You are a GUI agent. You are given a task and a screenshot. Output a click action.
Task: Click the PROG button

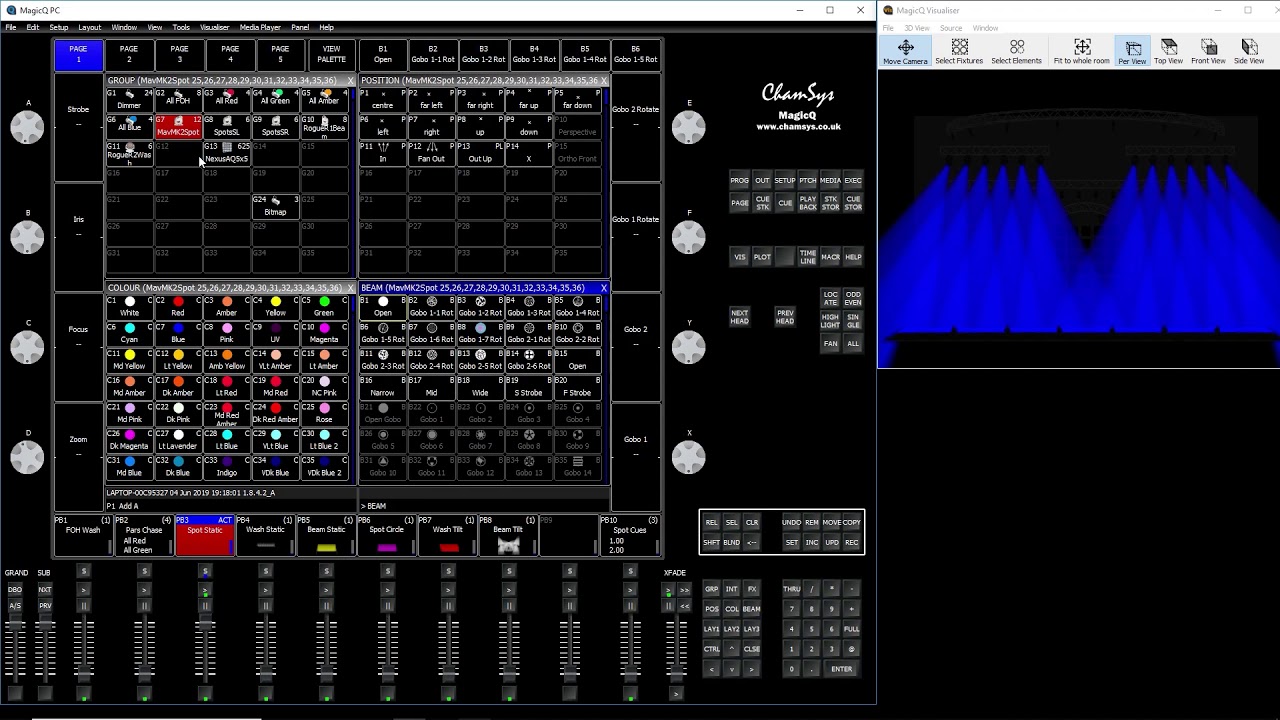point(739,181)
